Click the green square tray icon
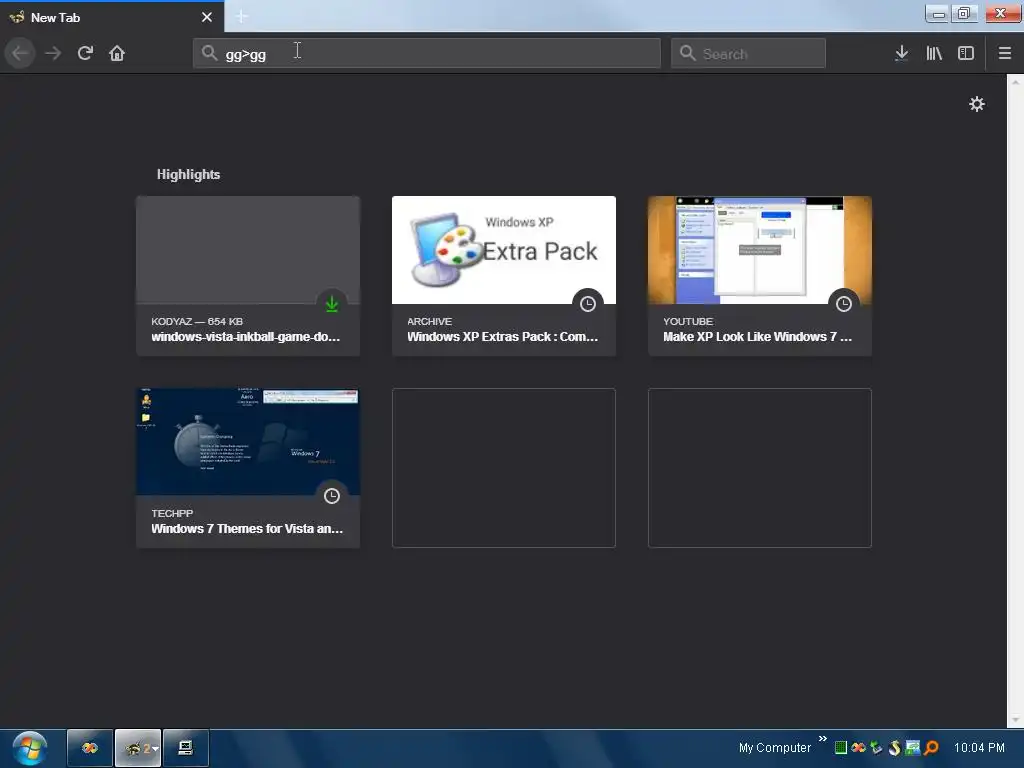The width and height of the screenshot is (1024, 768). coord(840,748)
